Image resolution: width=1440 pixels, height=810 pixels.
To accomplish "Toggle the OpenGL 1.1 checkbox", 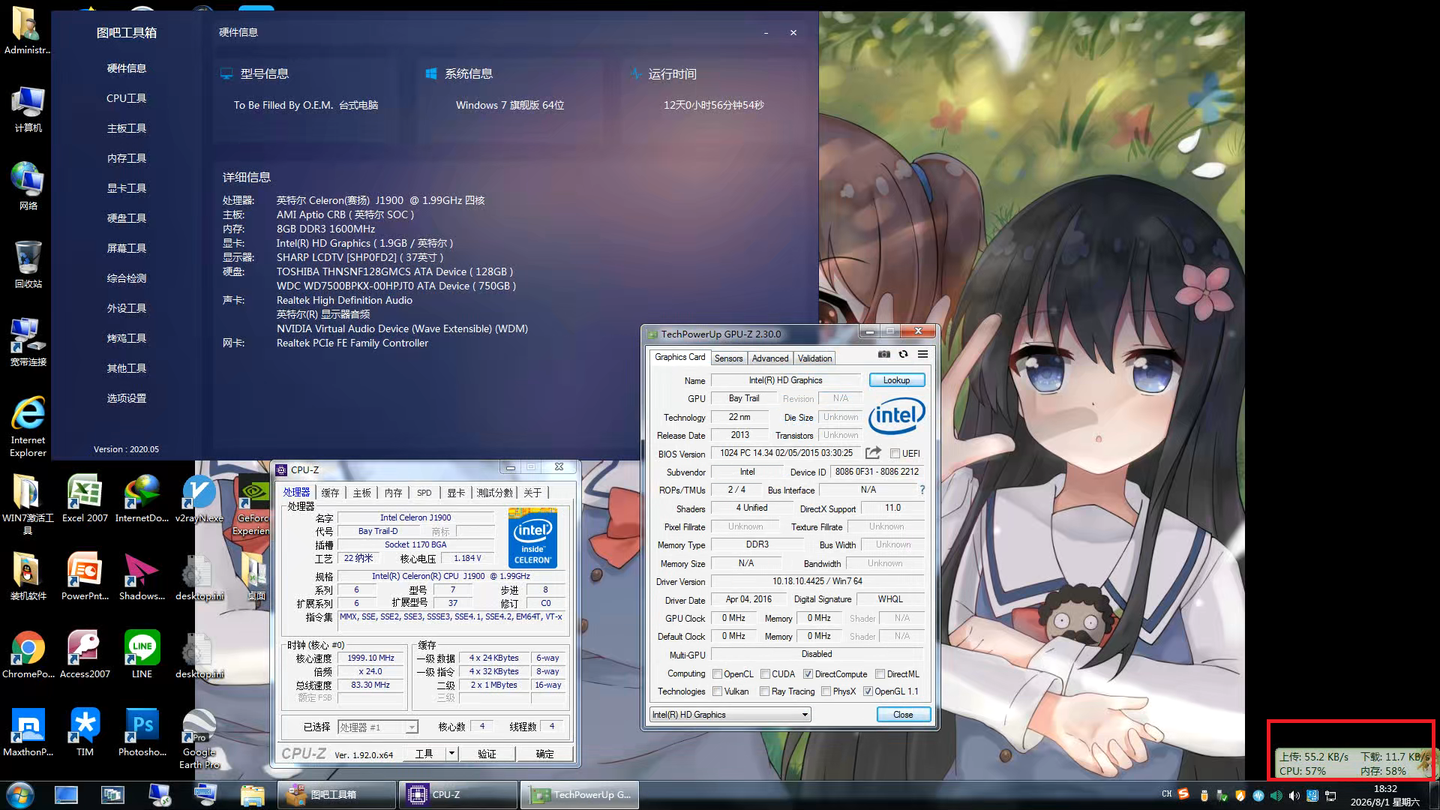I will 868,691.
